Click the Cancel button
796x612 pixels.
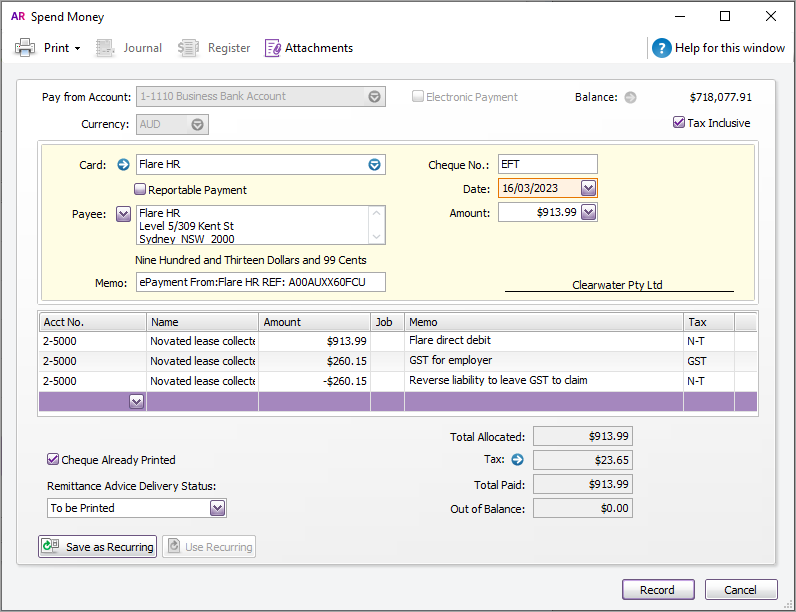[740, 590]
